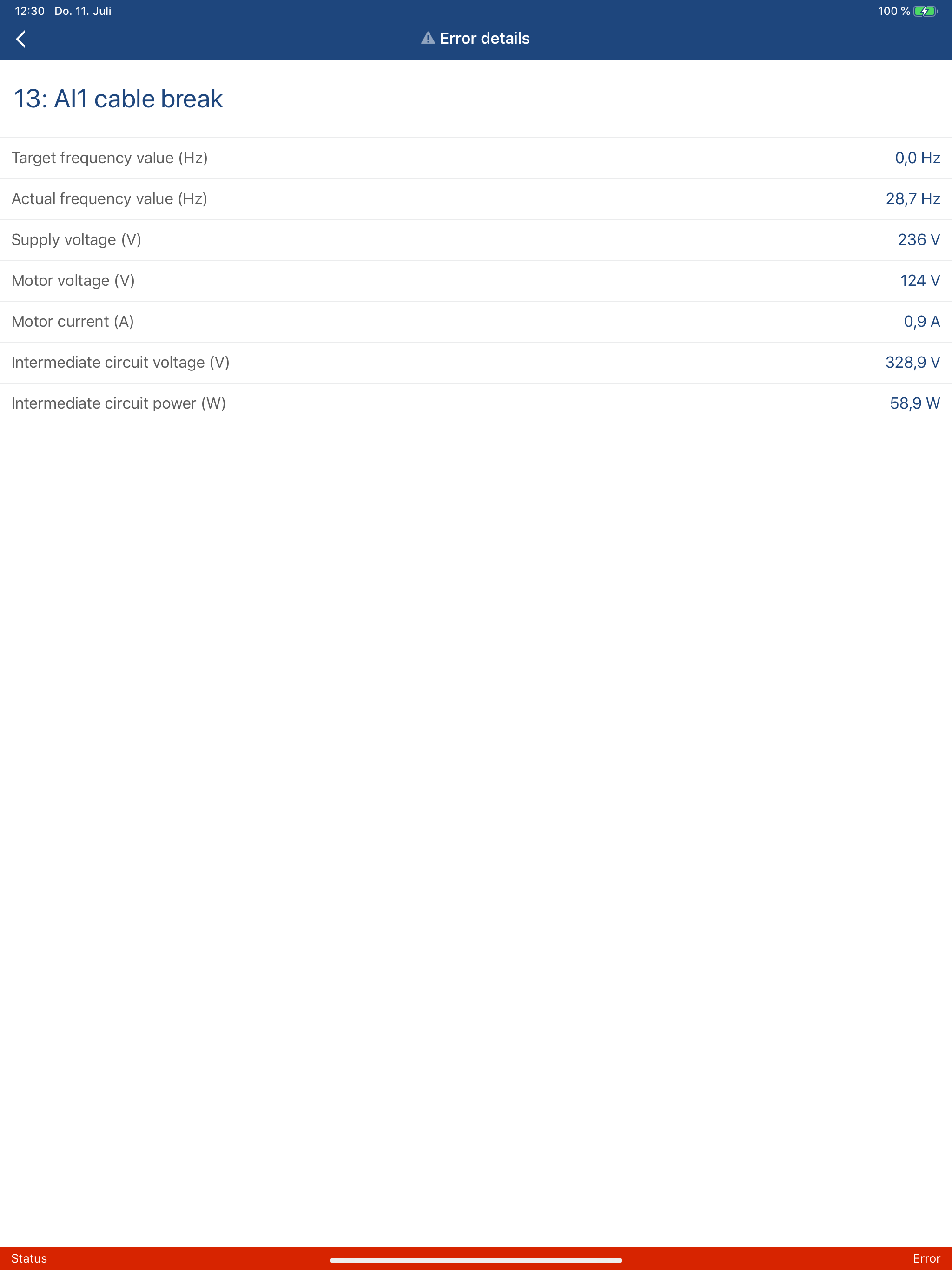This screenshot has width=952, height=1270.
Task: Tap Intermediate circuit voltage (V) label
Action: (120, 362)
